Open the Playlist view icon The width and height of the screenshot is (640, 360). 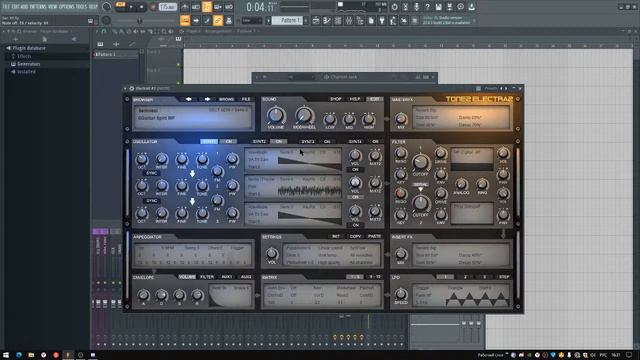316,20
